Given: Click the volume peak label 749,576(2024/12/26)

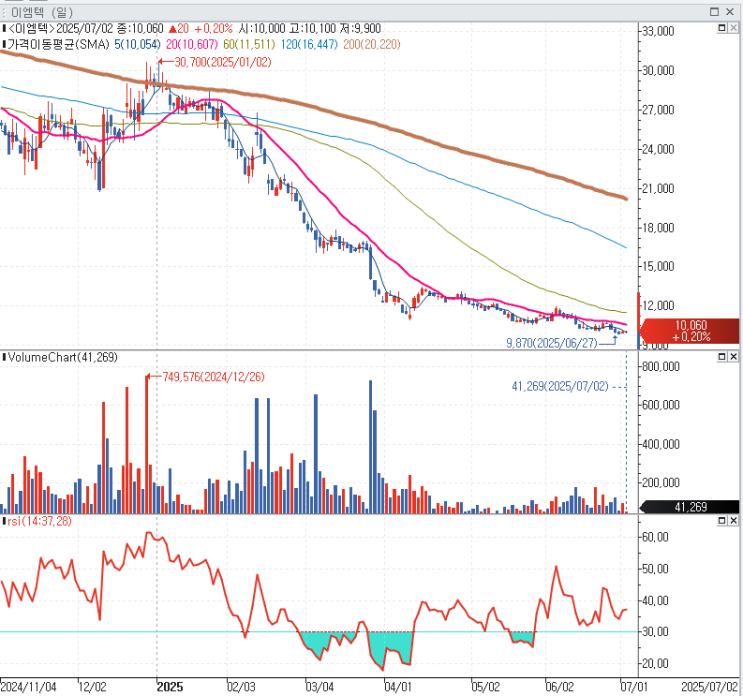Looking at the screenshot, I should tap(213, 377).
